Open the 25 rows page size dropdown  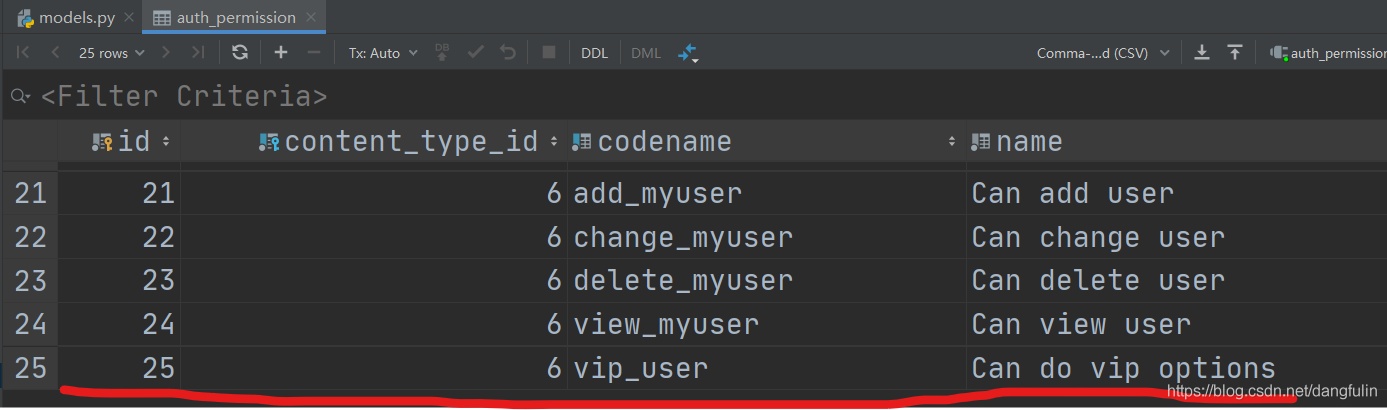(111, 53)
